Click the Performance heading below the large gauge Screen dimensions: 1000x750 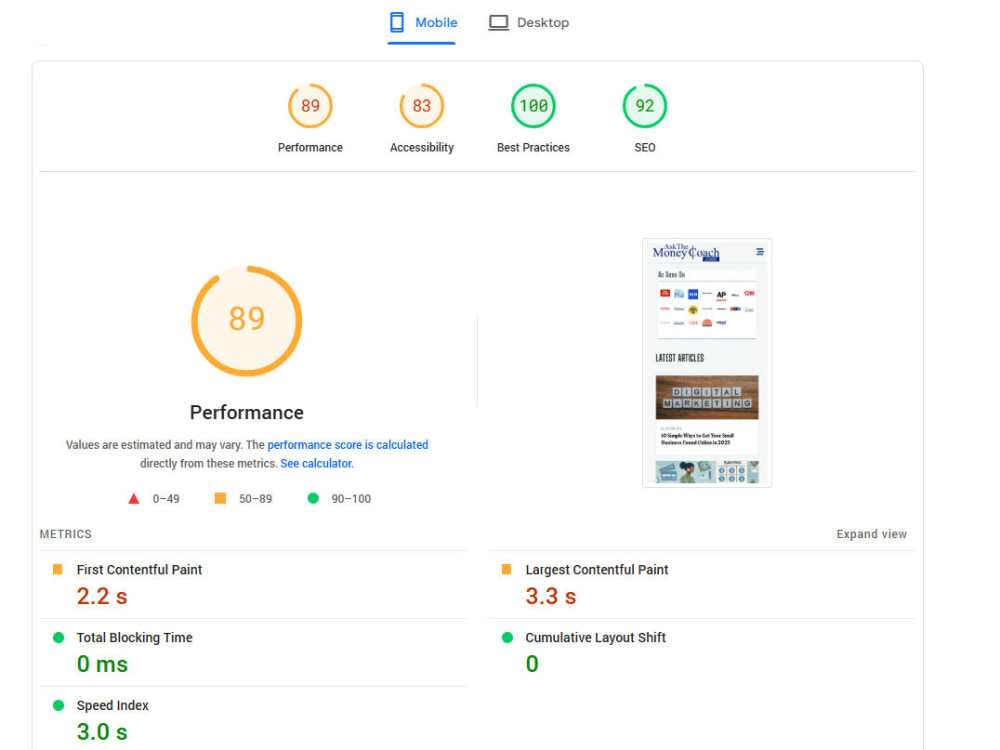point(247,413)
